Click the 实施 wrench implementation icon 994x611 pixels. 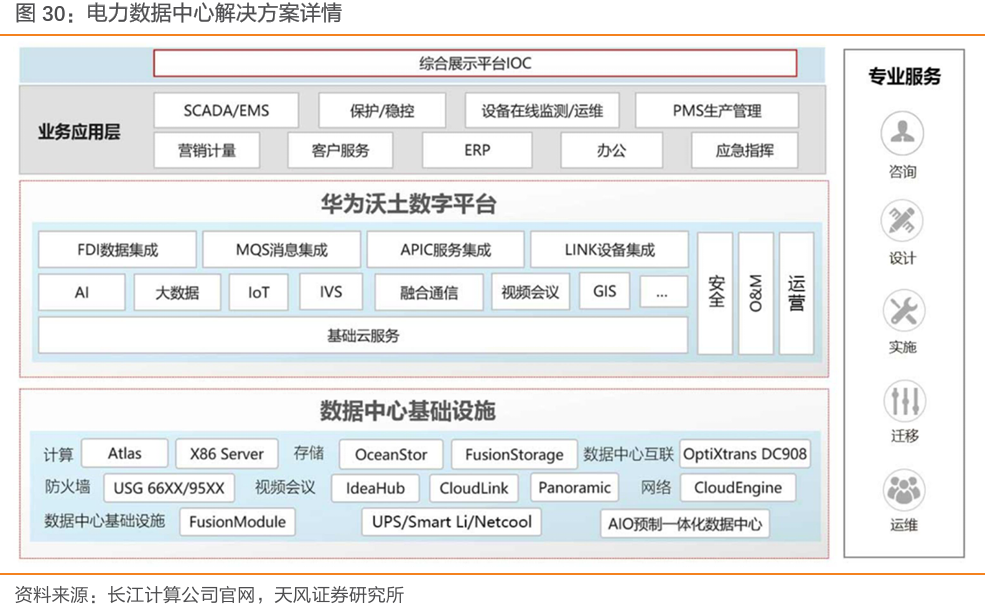pos(903,311)
